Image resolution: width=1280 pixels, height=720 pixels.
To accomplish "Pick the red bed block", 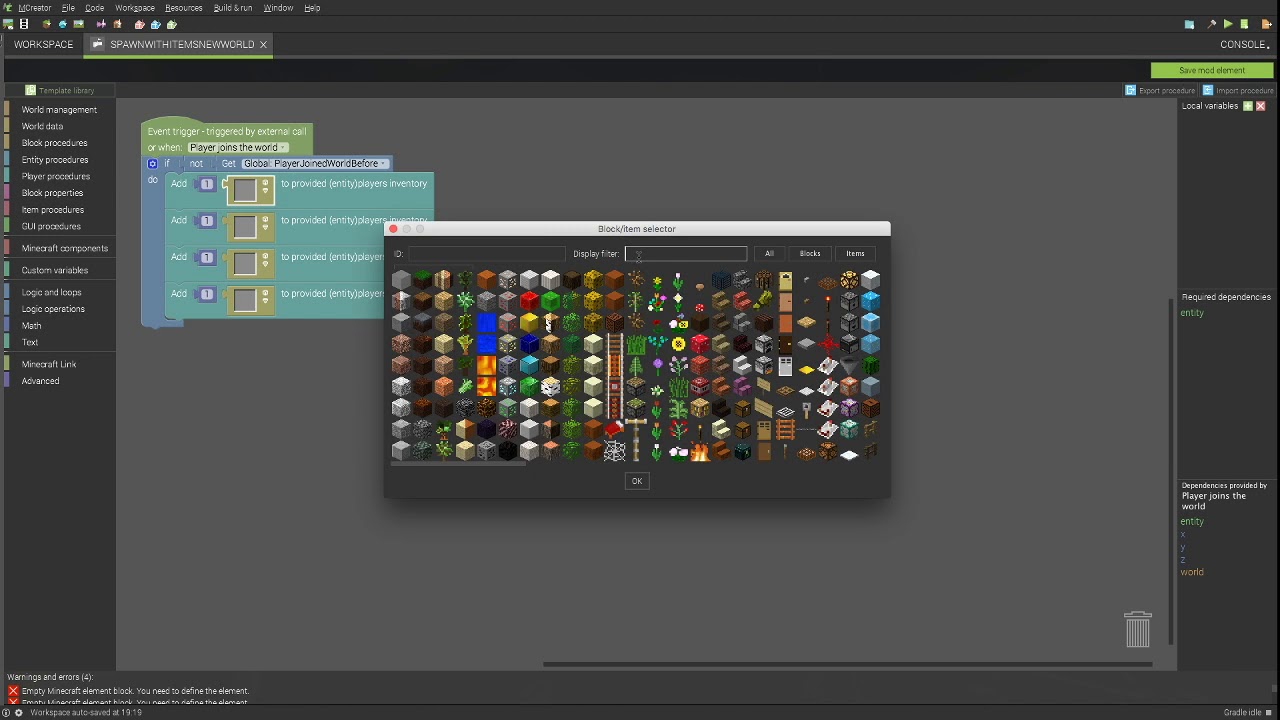I will tap(614, 429).
